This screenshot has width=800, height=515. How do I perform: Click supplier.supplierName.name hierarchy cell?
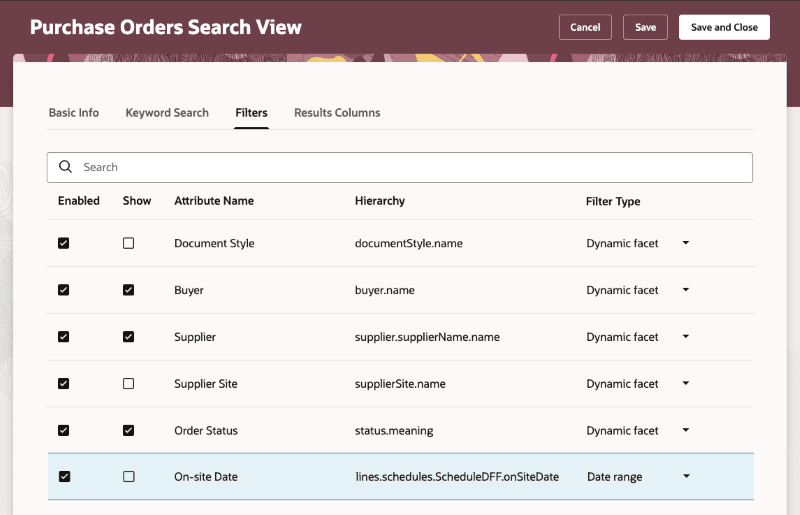point(427,337)
